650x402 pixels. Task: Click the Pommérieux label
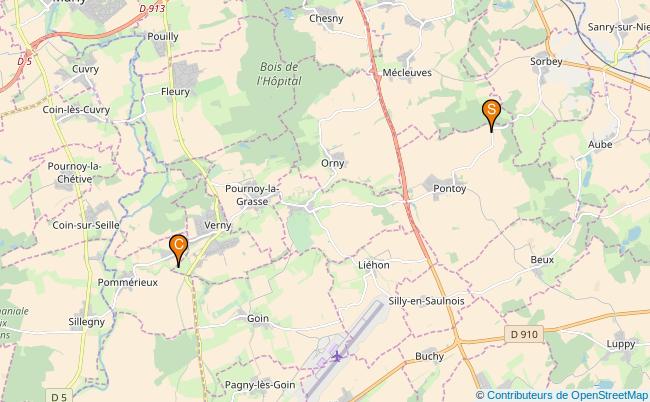128,282
